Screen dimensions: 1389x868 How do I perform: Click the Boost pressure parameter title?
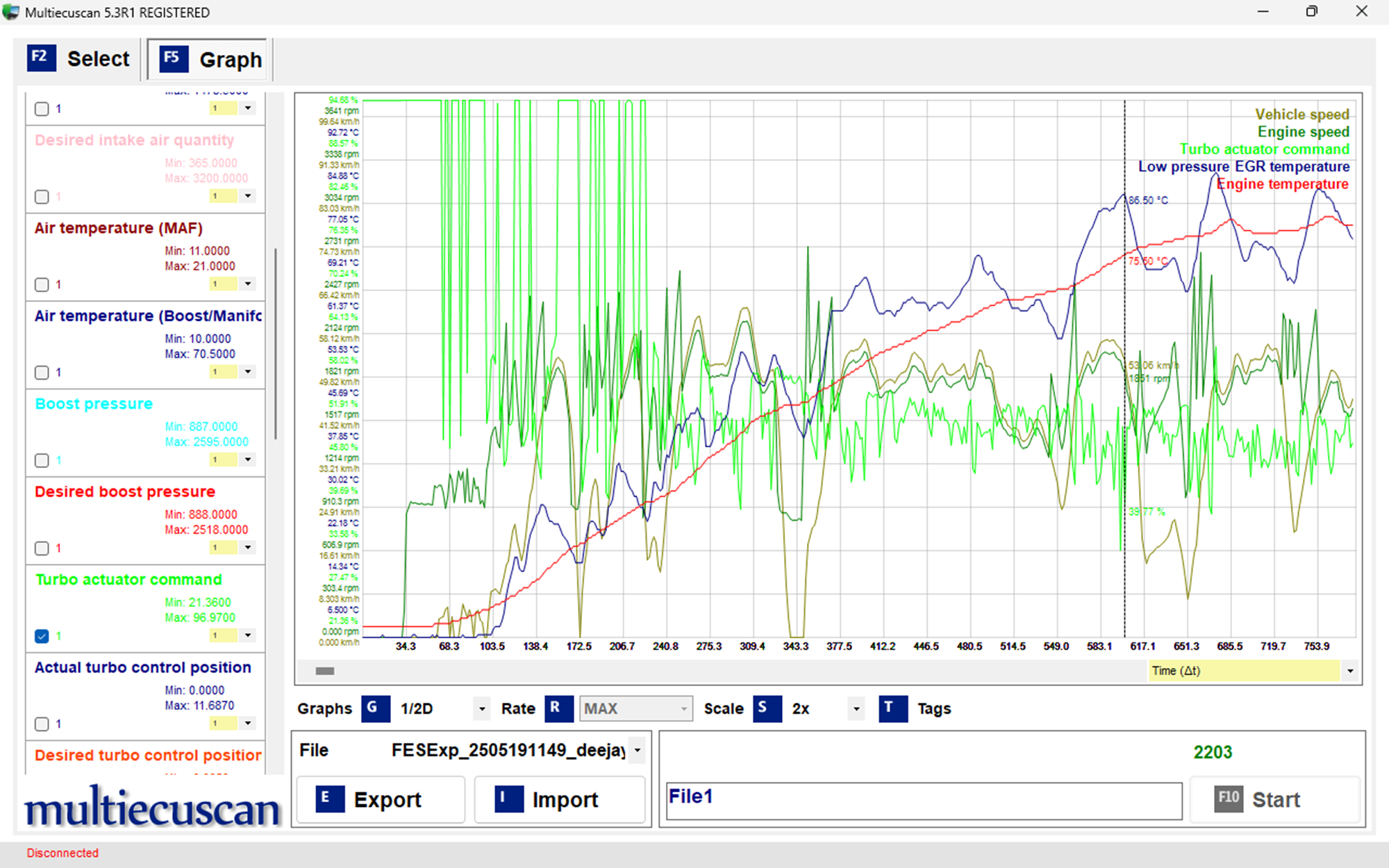pos(94,403)
